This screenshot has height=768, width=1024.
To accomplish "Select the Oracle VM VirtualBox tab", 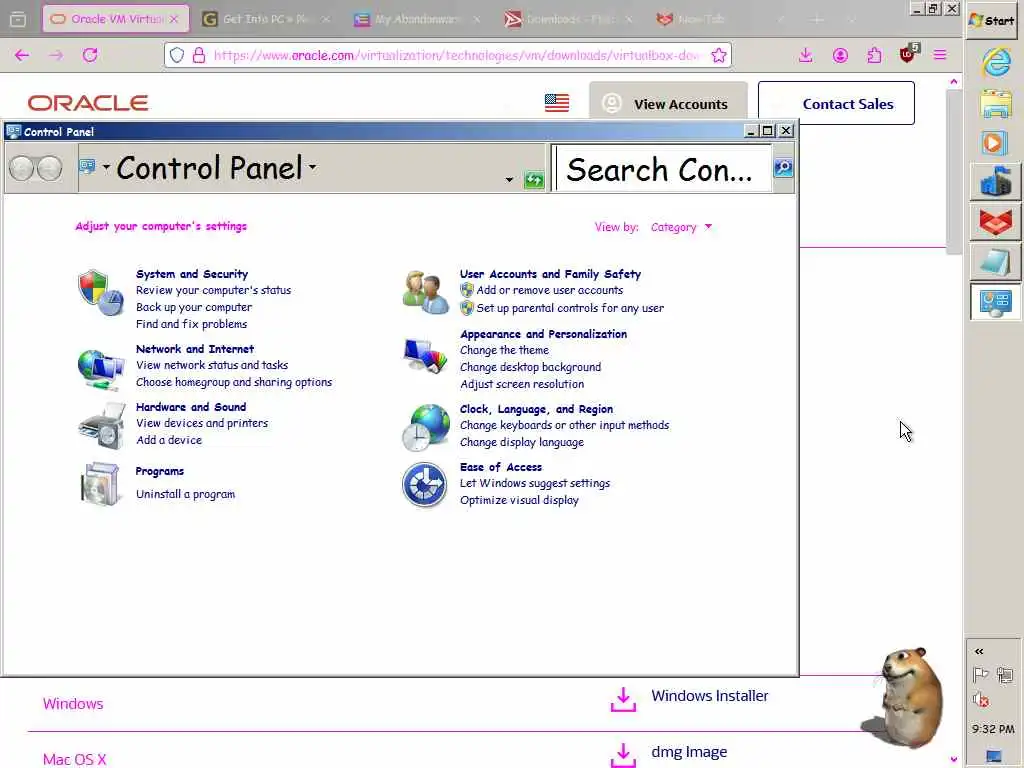I will (116, 19).
